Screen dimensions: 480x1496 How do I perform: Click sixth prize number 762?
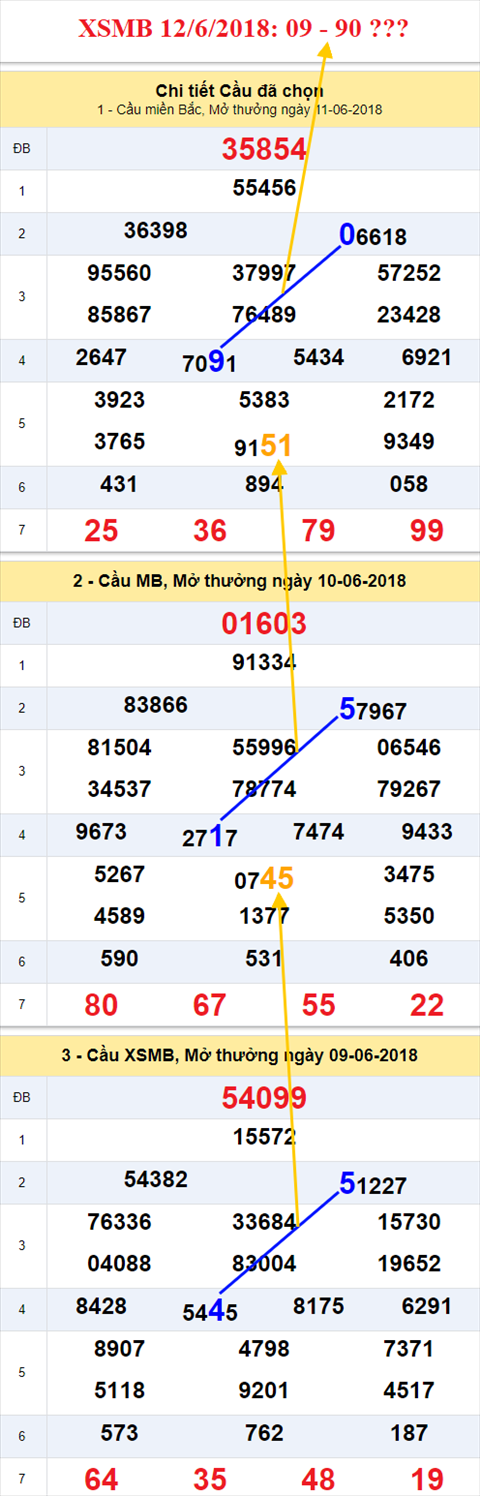(x=264, y=1433)
